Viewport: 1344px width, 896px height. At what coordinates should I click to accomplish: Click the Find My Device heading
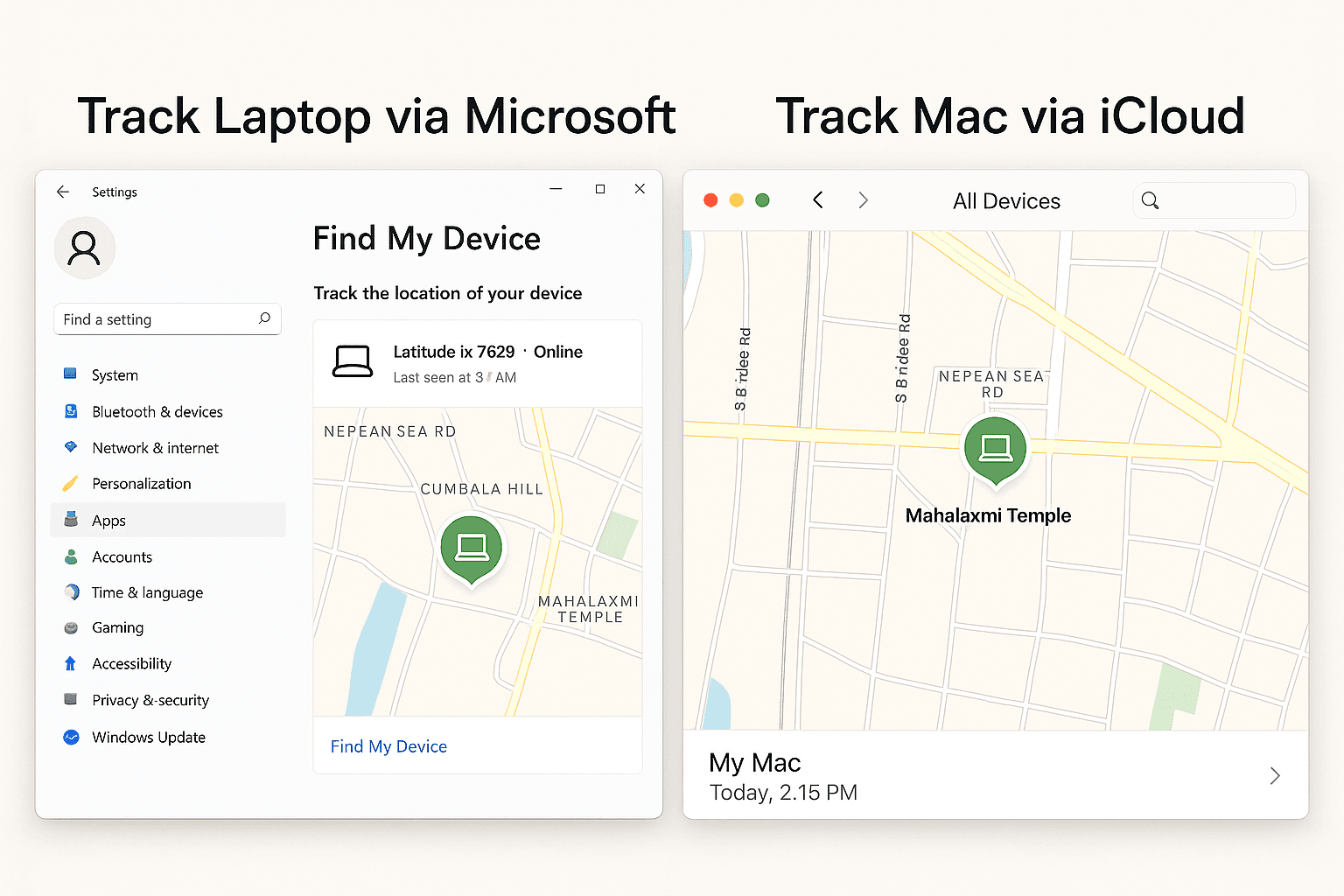pyautogui.click(x=427, y=238)
